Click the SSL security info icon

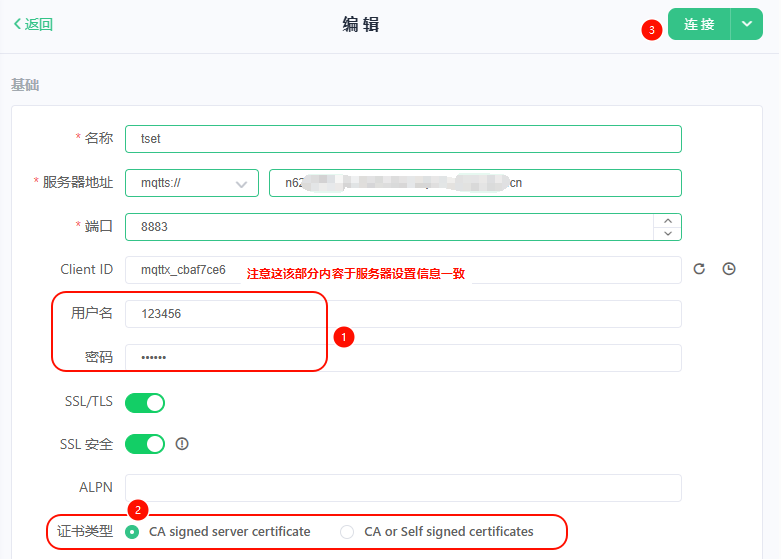(x=182, y=444)
